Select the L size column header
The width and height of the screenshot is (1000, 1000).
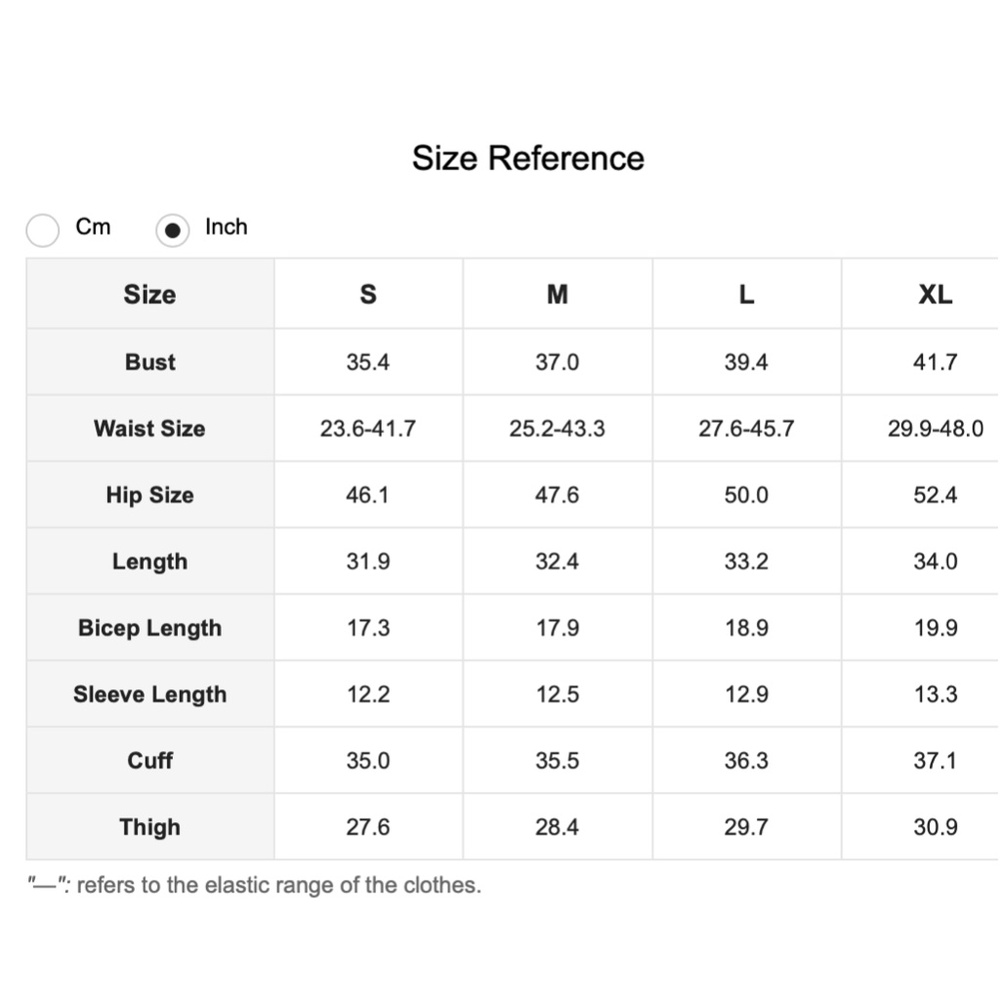[746, 294]
